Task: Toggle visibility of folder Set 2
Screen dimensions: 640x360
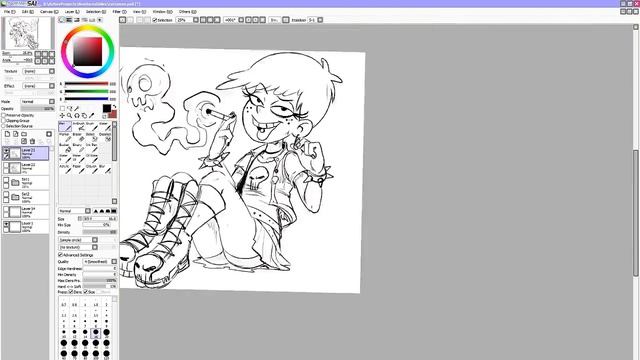Action: (6, 195)
